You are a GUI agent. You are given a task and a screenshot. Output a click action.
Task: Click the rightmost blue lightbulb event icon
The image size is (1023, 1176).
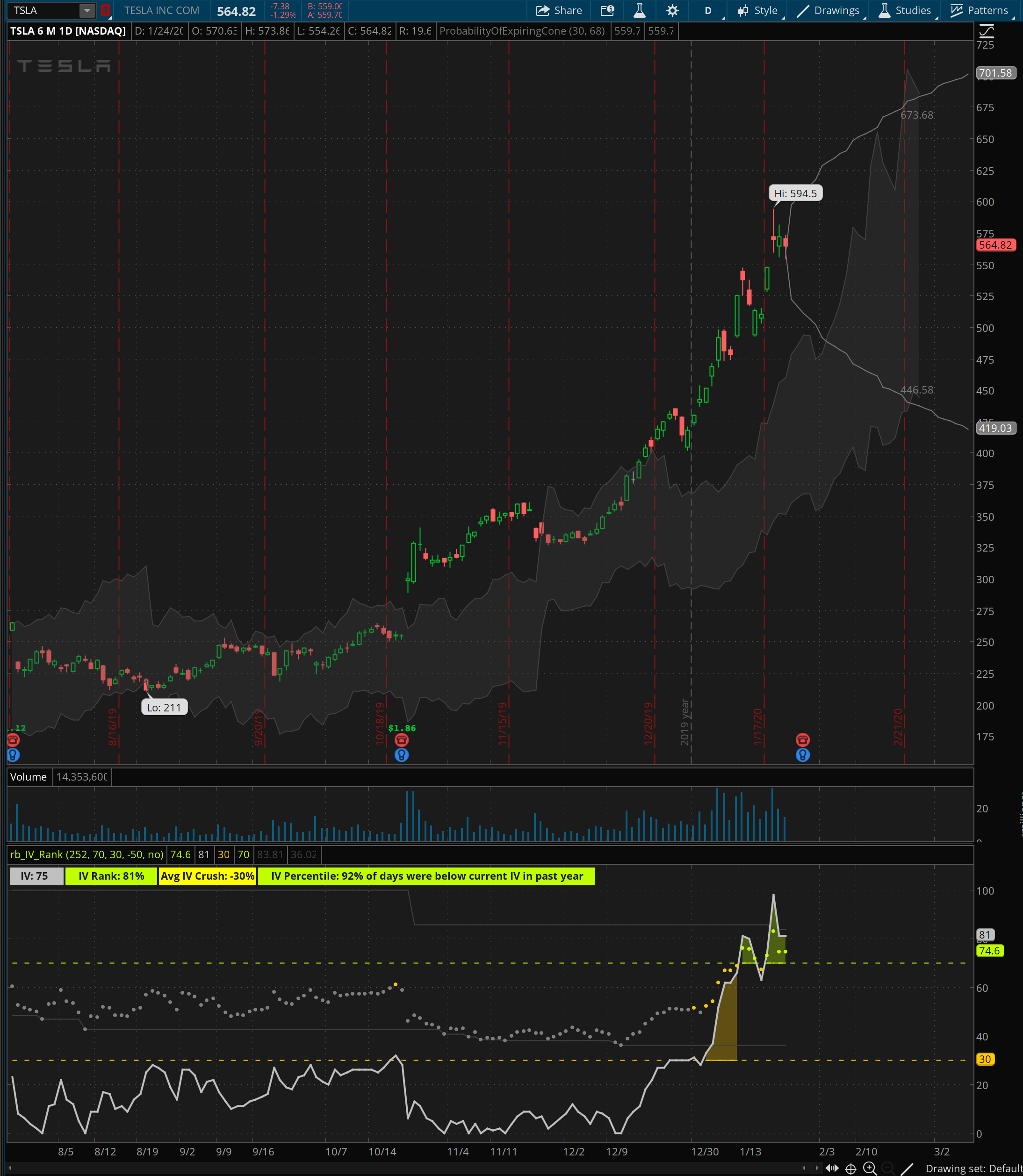point(803,755)
